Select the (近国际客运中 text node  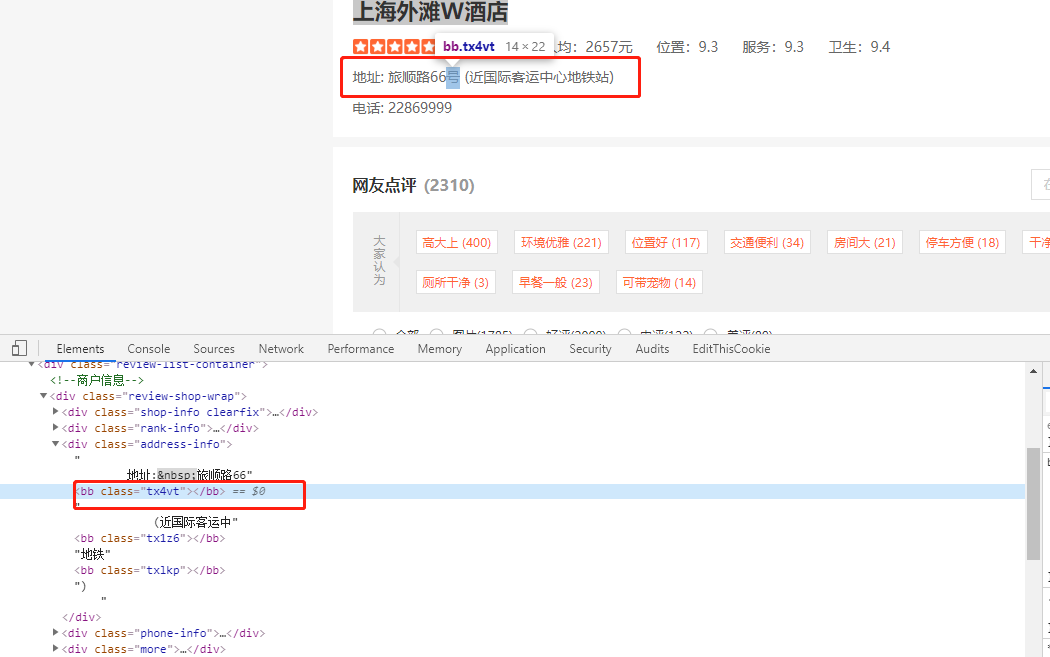click(196, 522)
